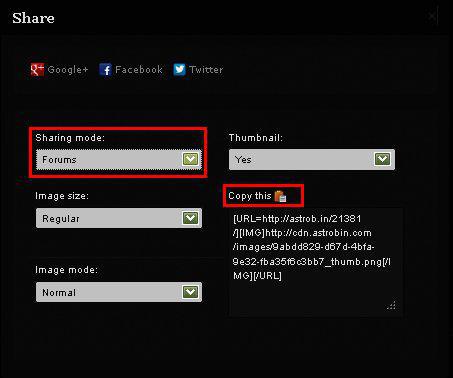The height and width of the screenshot is (378, 453).
Task: Open the Image size dropdown showing Regular
Action: click(119, 218)
